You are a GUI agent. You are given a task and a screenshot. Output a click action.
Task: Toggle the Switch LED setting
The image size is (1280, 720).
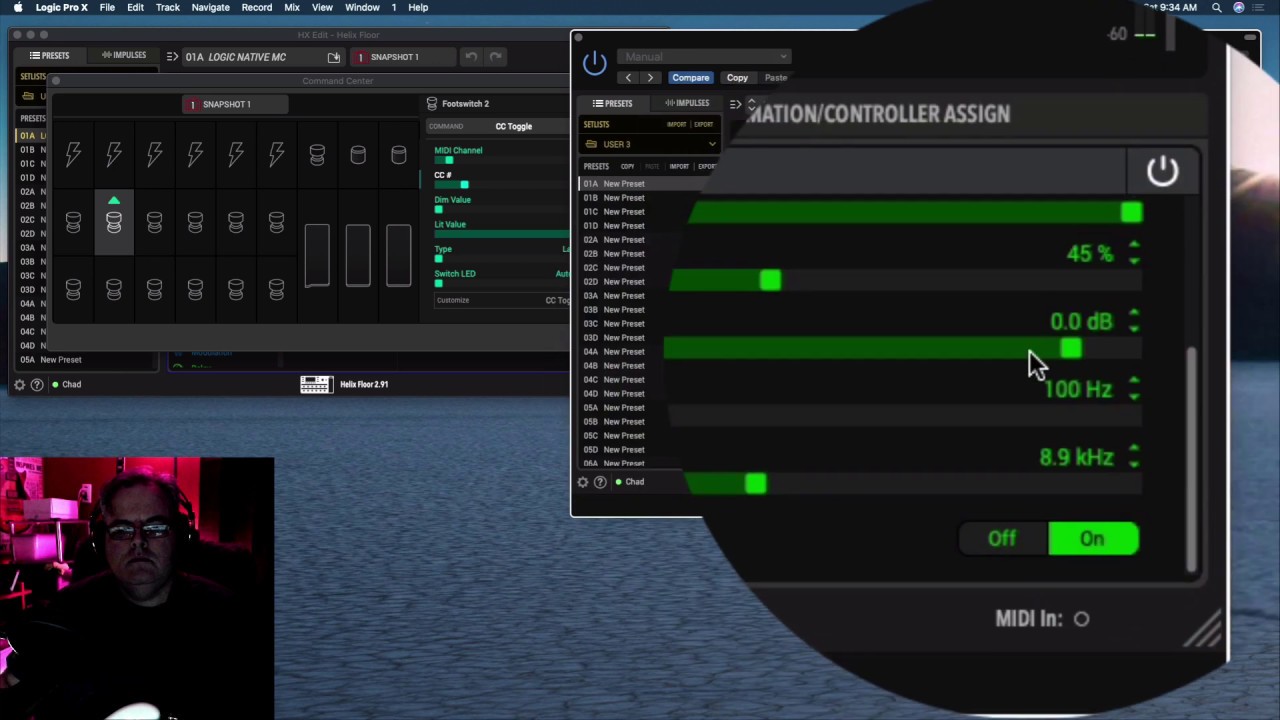point(438,284)
